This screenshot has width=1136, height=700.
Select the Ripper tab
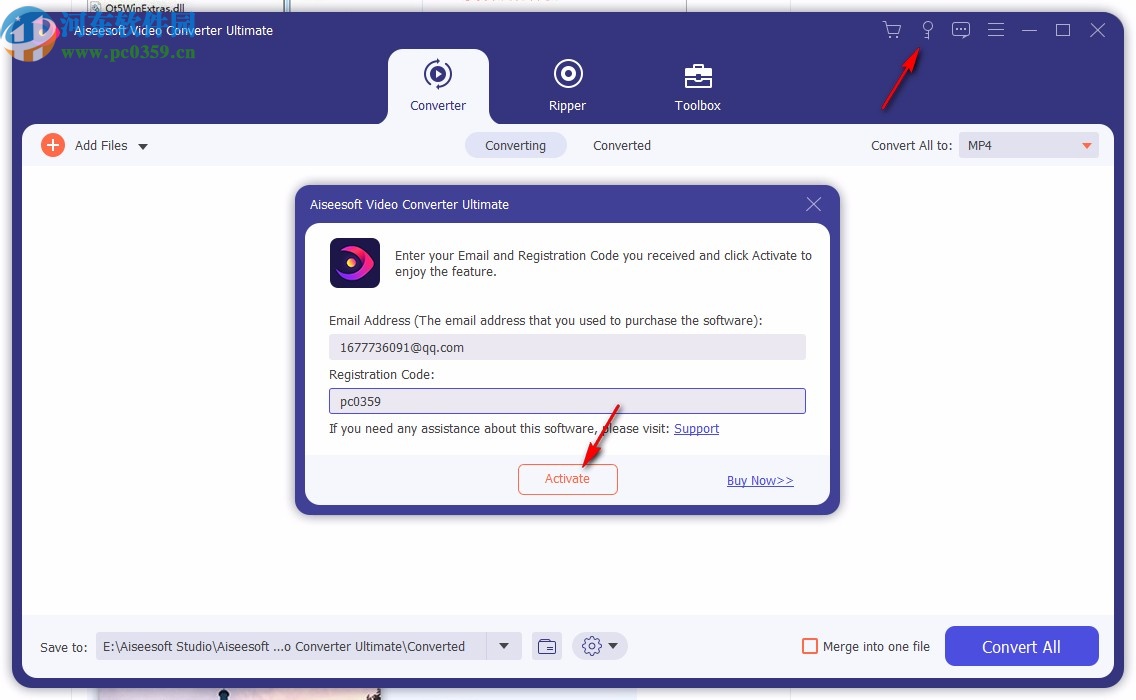coord(567,87)
